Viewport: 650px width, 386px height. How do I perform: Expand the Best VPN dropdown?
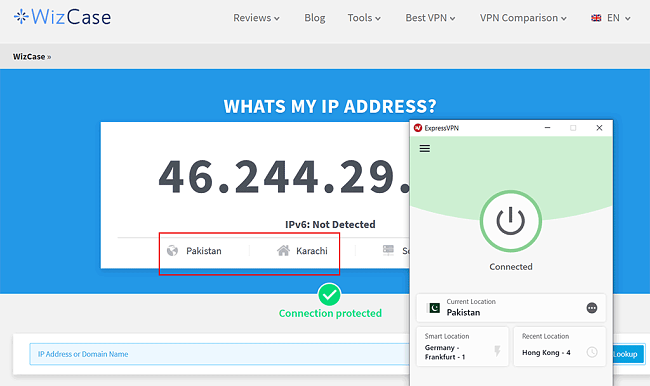click(430, 18)
